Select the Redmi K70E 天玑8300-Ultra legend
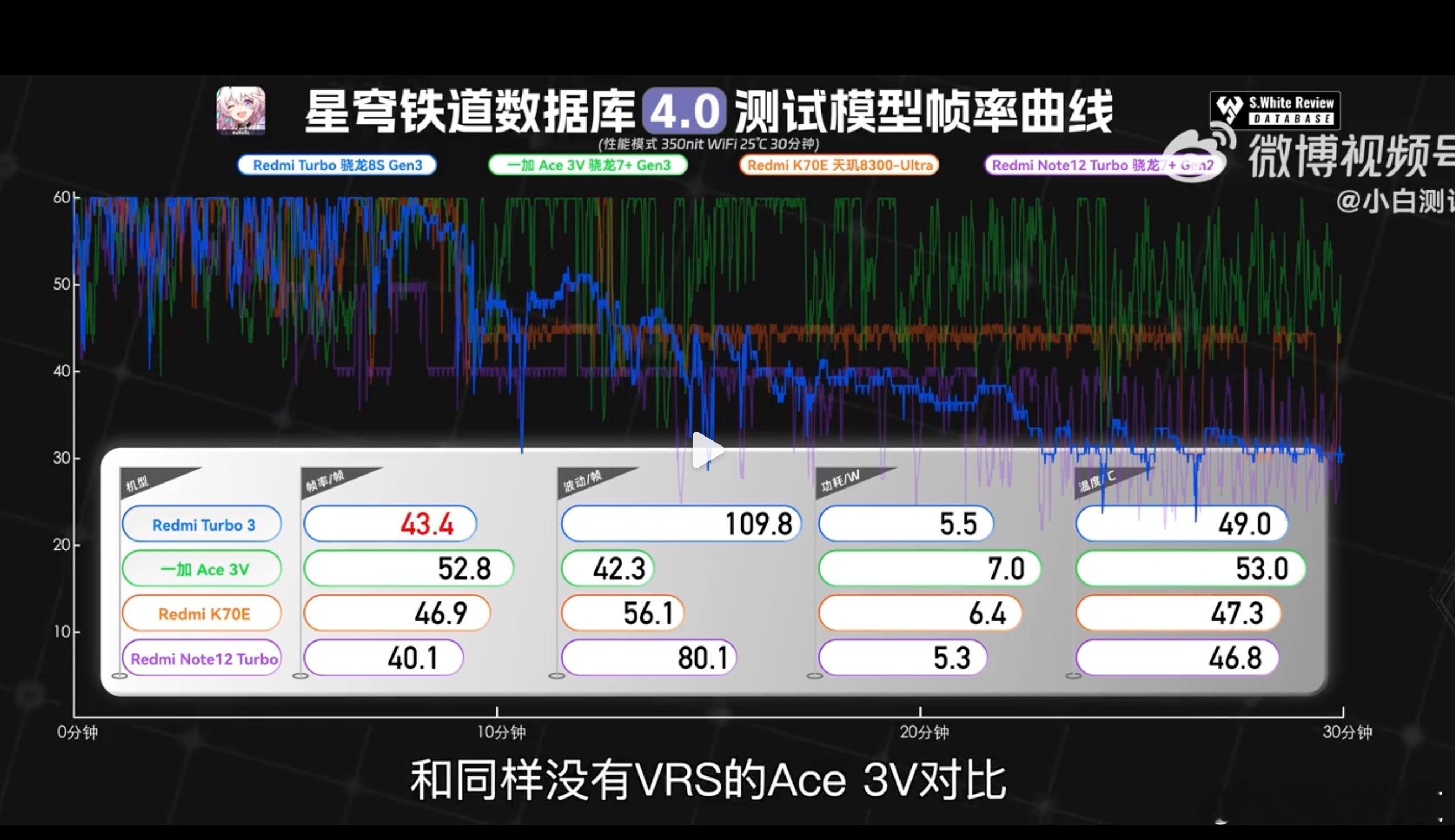1455x840 pixels. click(839, 165)
